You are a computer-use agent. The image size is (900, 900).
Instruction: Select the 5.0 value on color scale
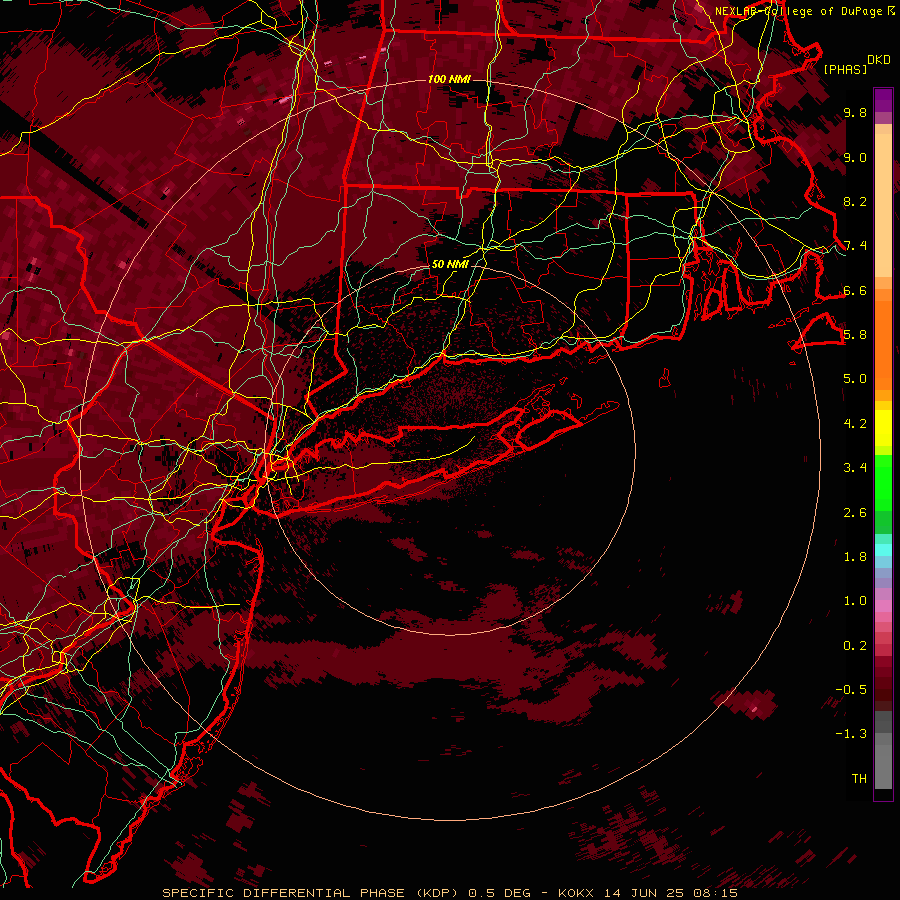[855, 379]
